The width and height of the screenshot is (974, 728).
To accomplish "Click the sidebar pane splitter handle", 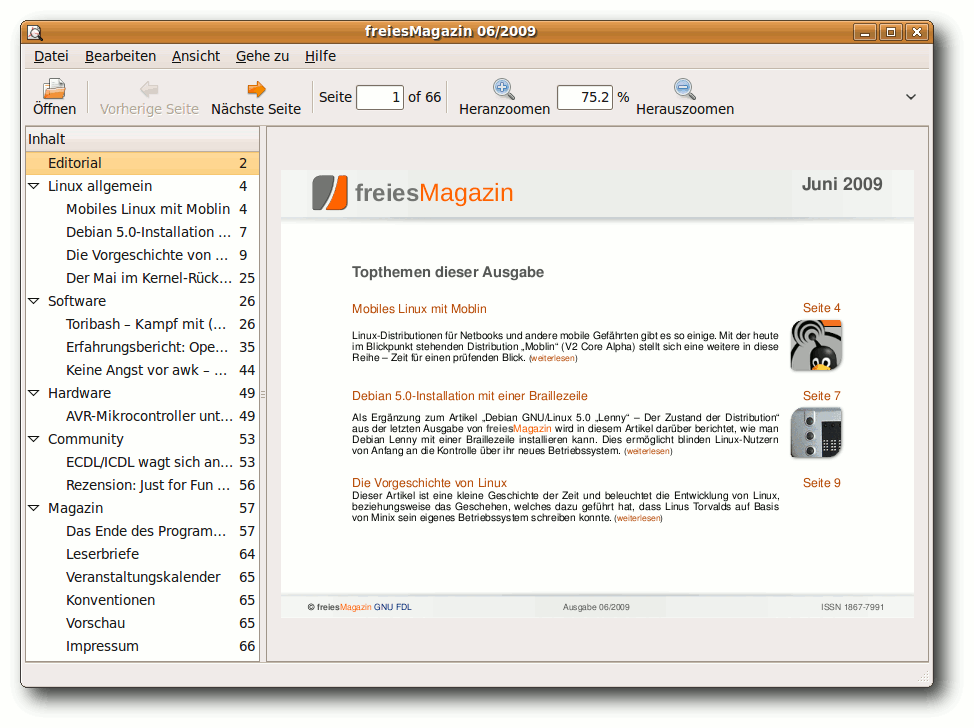I will click(263, 394).
